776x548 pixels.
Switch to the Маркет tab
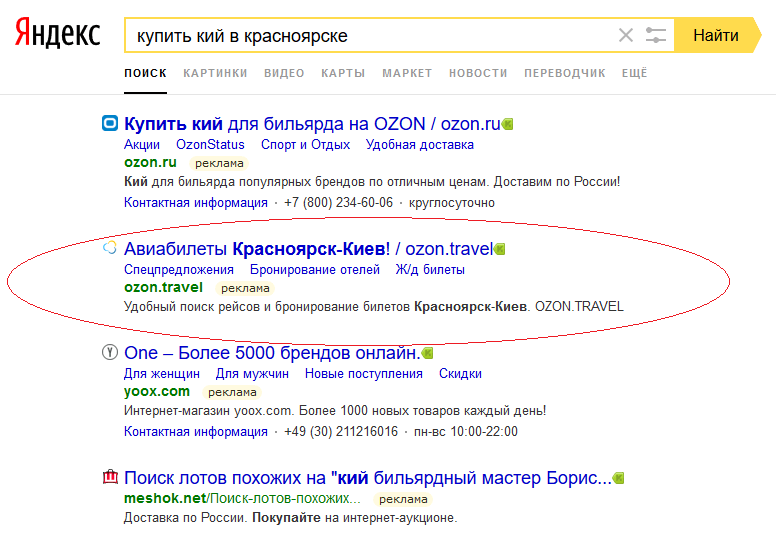(x=407, y=73)
